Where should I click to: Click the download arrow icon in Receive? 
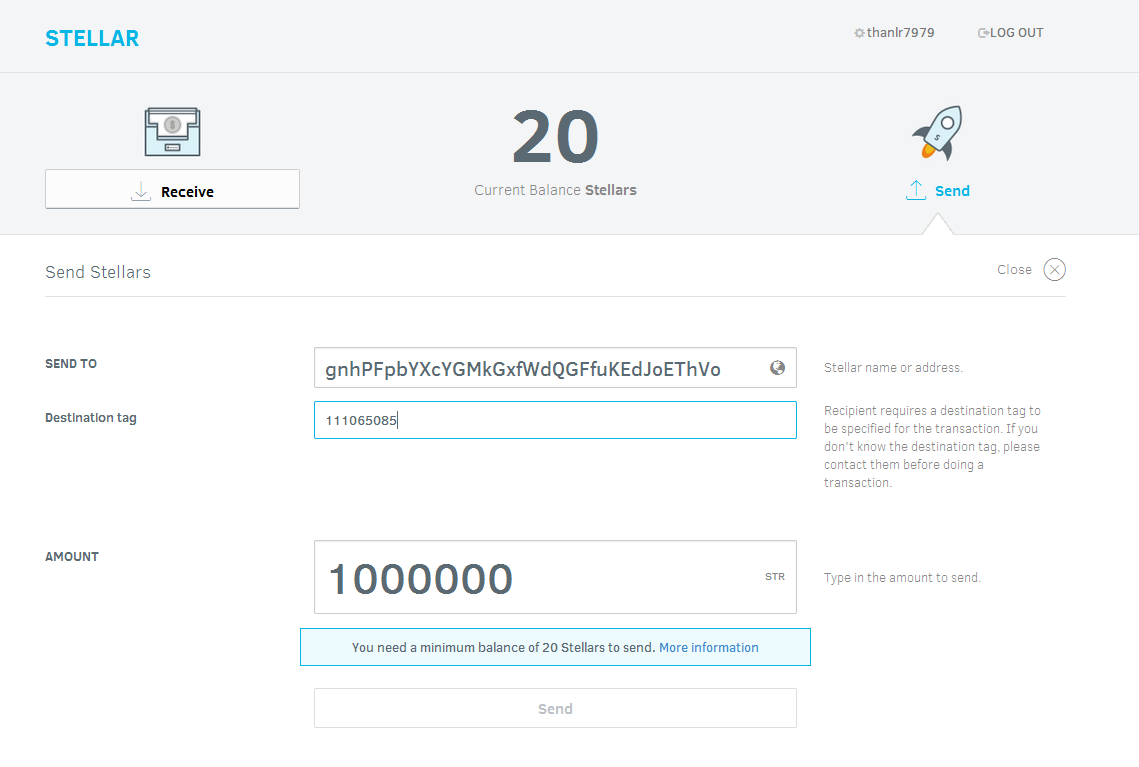click(141, 191)
